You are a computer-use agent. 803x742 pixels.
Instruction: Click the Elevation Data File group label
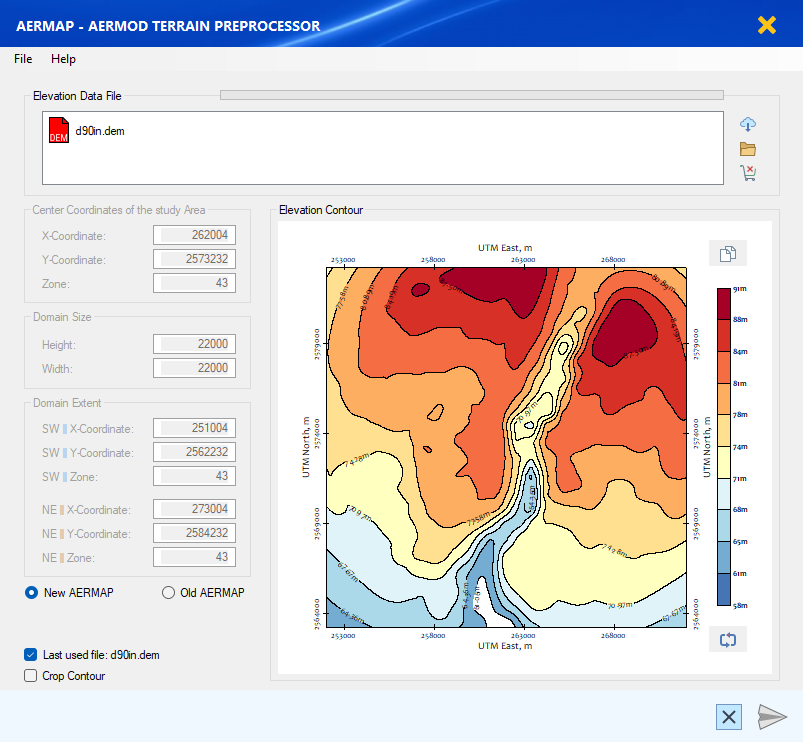point(77,96)
